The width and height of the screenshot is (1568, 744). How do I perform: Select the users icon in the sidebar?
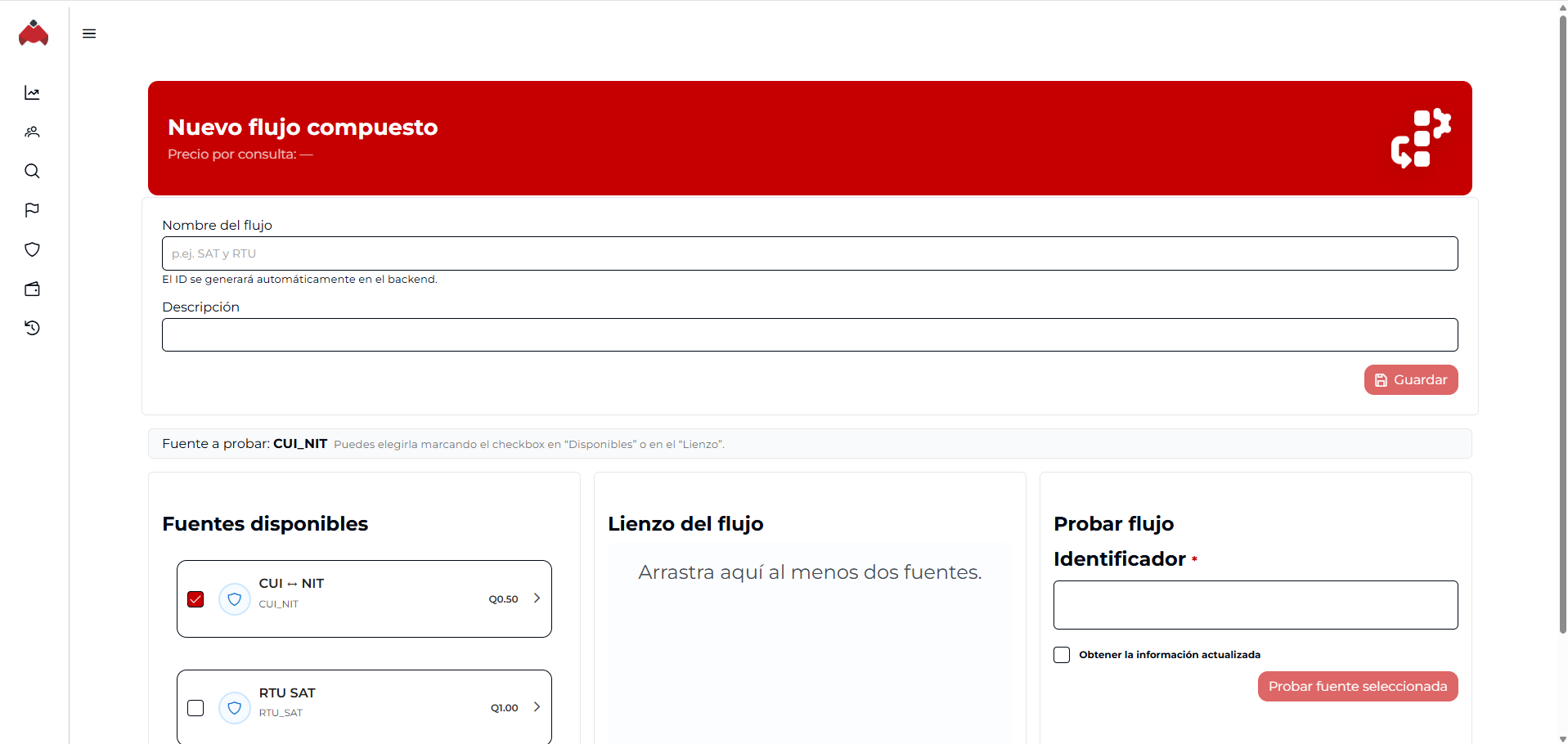[x=33, y=132]
